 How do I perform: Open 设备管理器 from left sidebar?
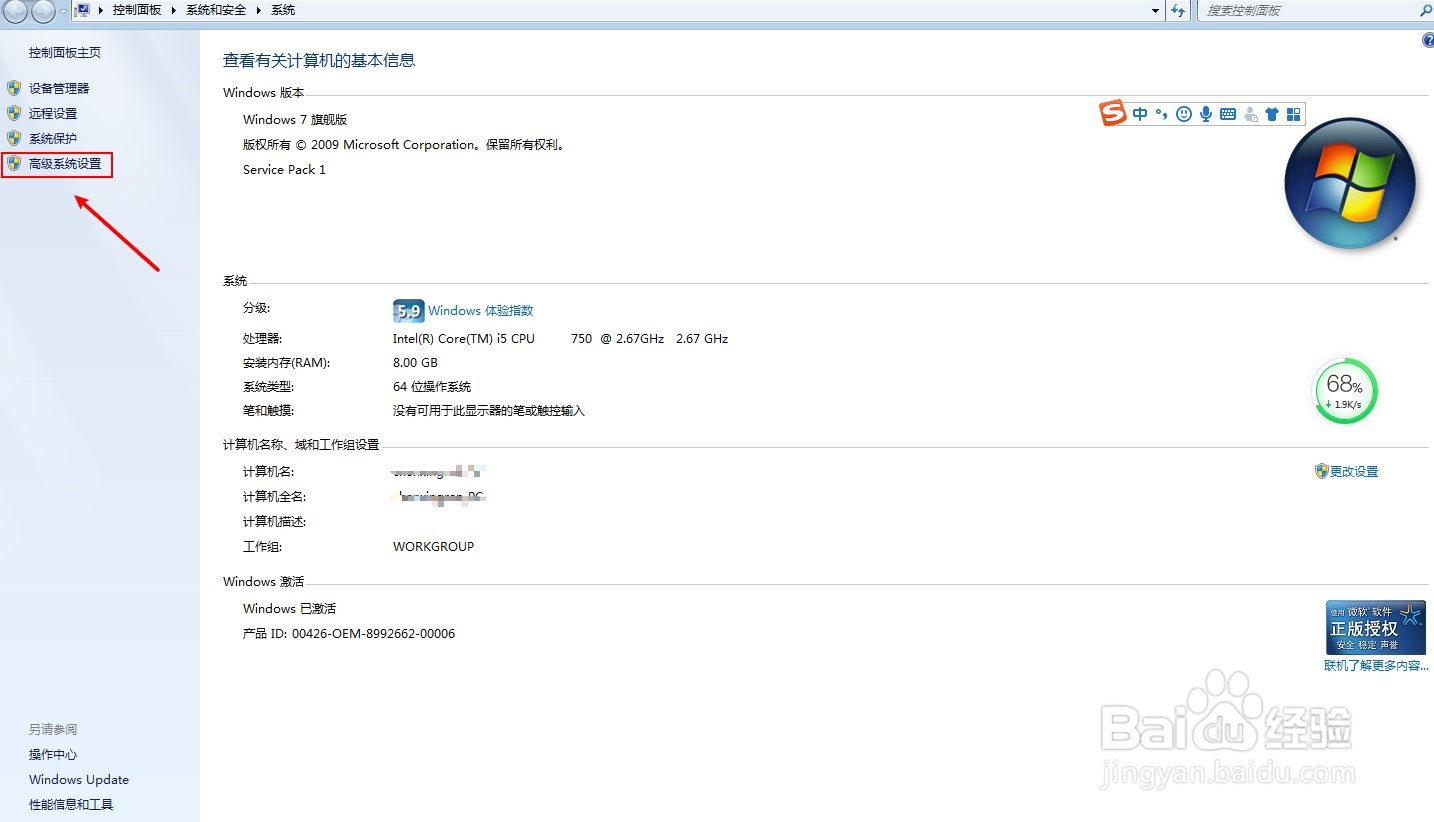point(59,88)
